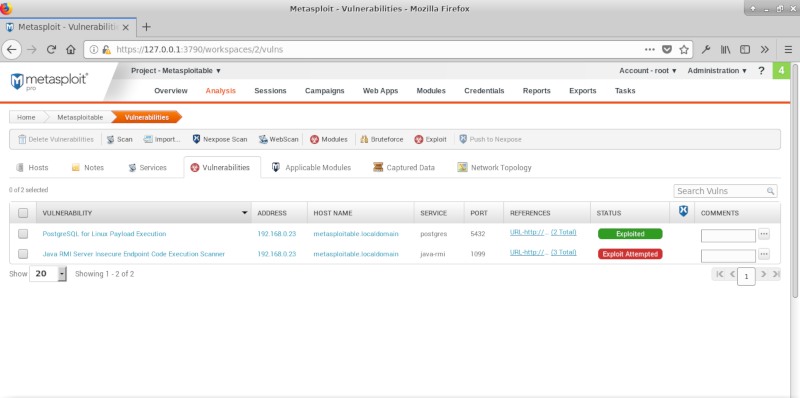The image size is (800, 398).
Task: Click the Metasploit Pro logo
Action: 49,81
